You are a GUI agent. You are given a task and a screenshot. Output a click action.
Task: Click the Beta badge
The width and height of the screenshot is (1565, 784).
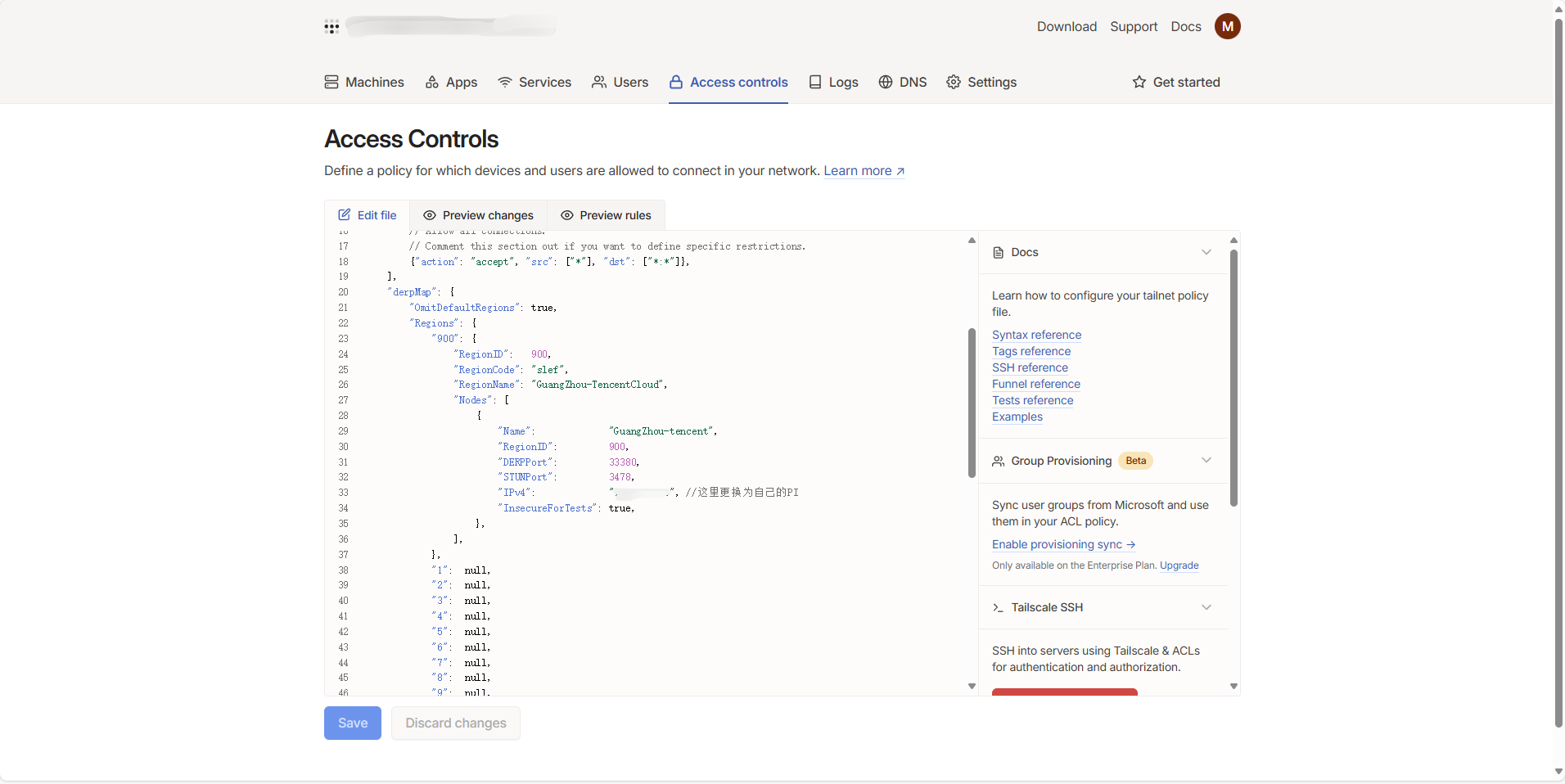(1135, 461)
